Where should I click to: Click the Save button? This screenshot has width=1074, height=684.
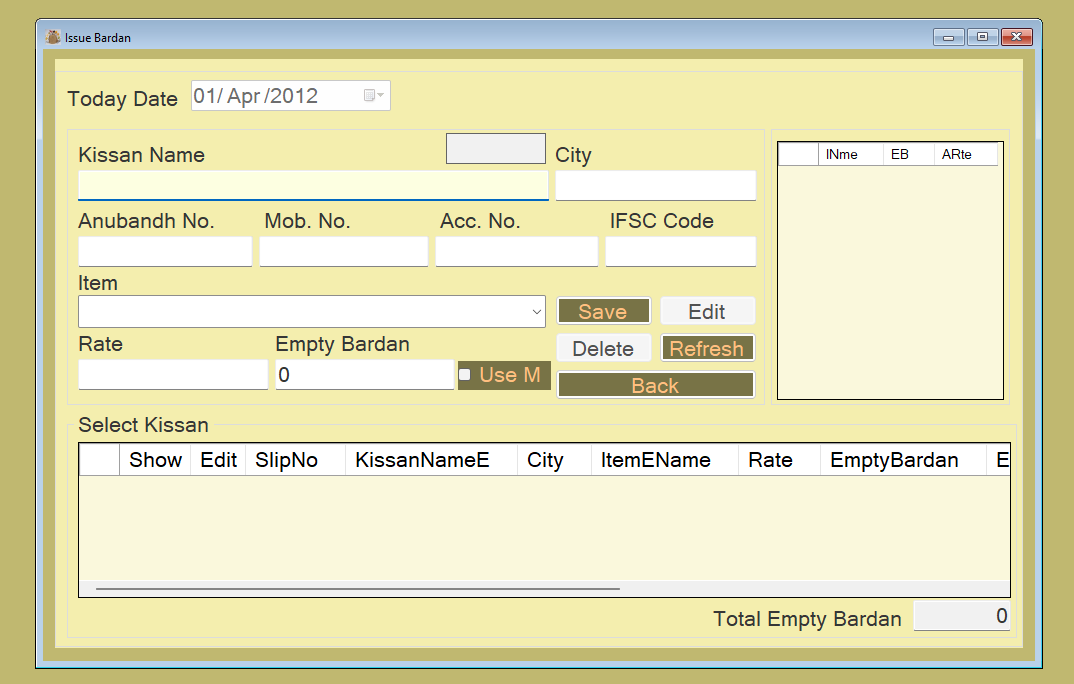pyautogui.click(x=603, y=312)
